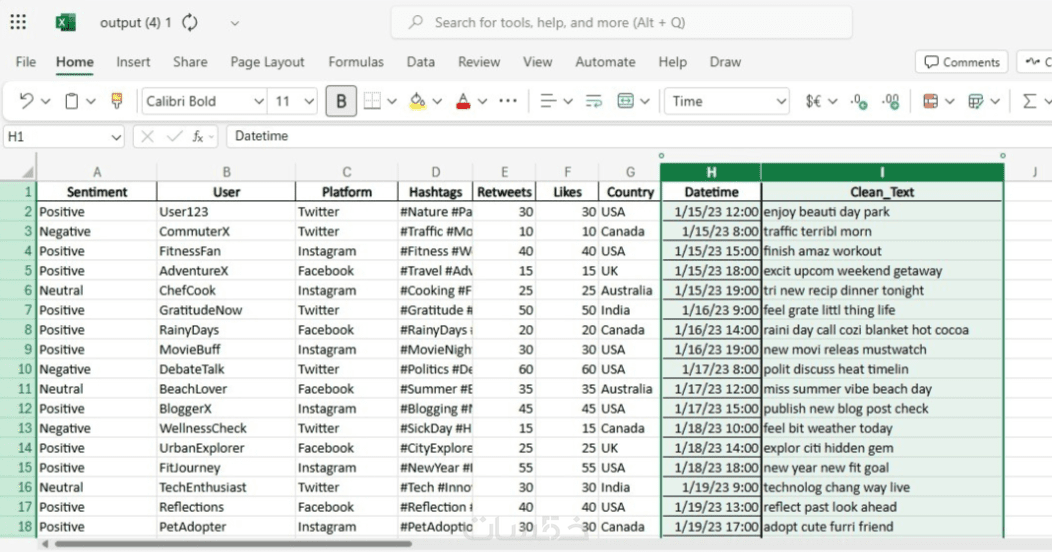Screen dimensions: 1052x552
Task: Open the Comments pane button
Action: [x=961, y=62]
